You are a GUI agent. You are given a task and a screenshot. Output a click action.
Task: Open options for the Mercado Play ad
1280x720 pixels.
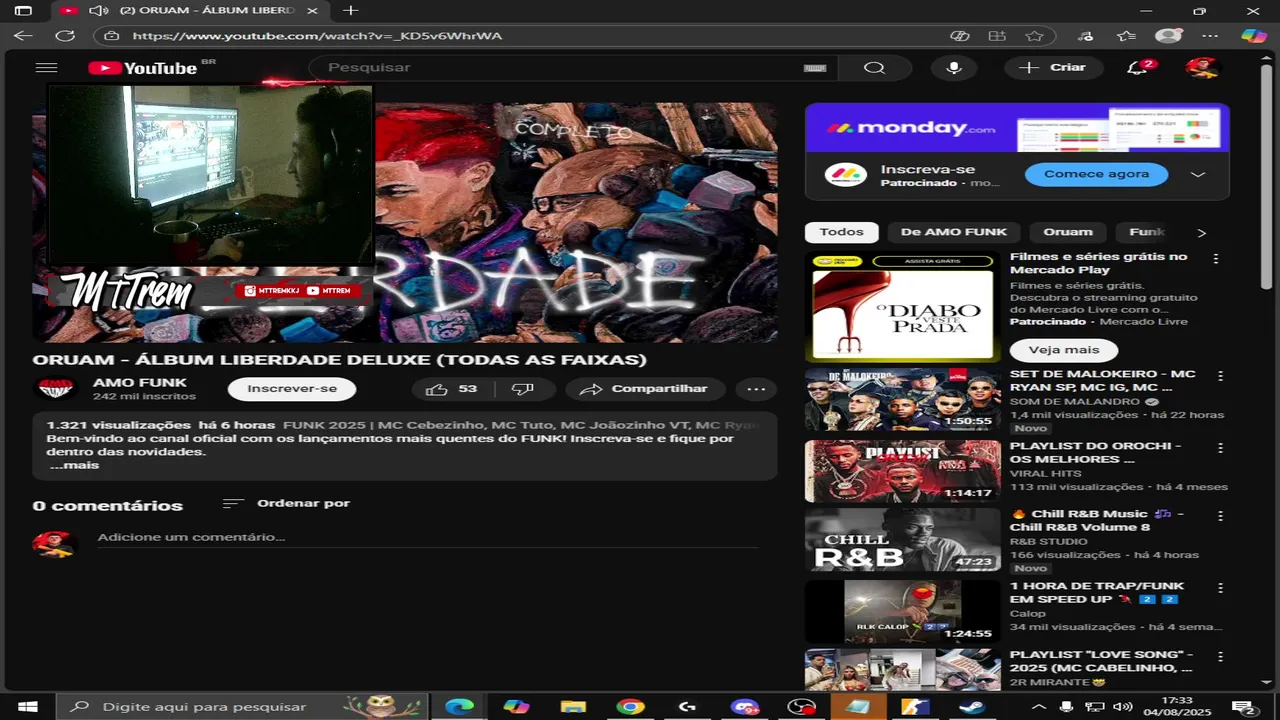pos(1216,258)
